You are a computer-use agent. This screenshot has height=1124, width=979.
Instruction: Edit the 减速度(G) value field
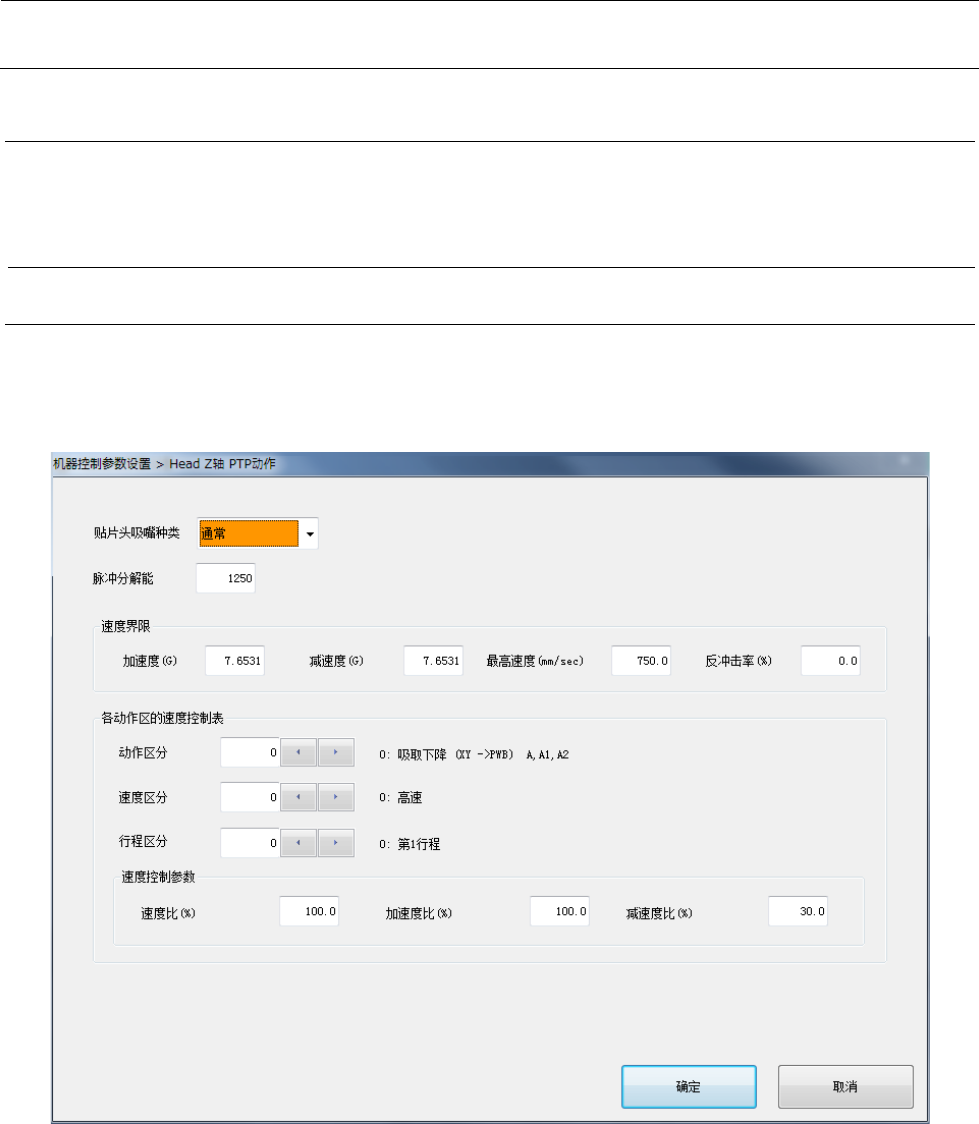(434, 661)
